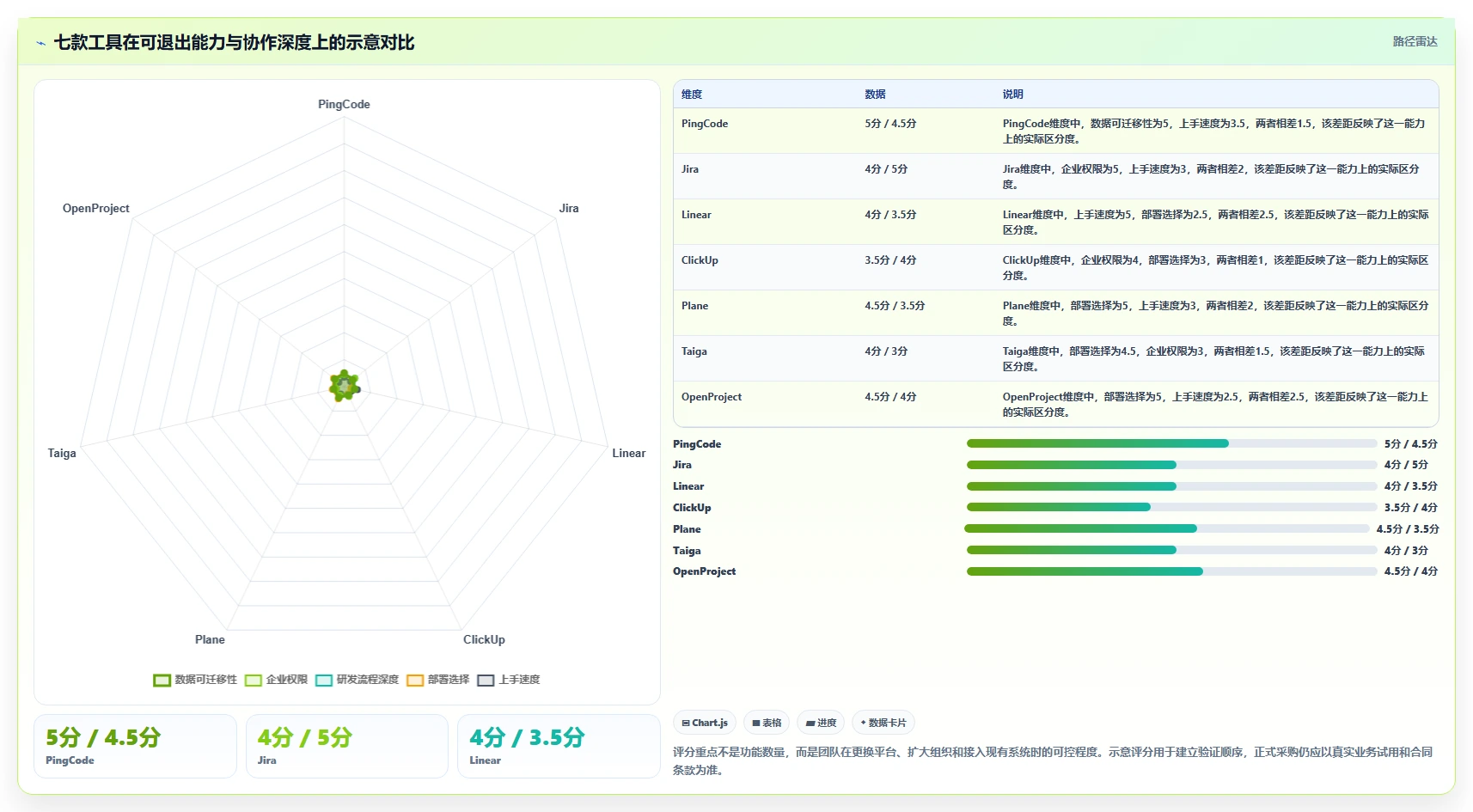Click the Plane radar axis label
This screenshot has height=812, width=1473.
pyautogui.click(x=210, y=639)
